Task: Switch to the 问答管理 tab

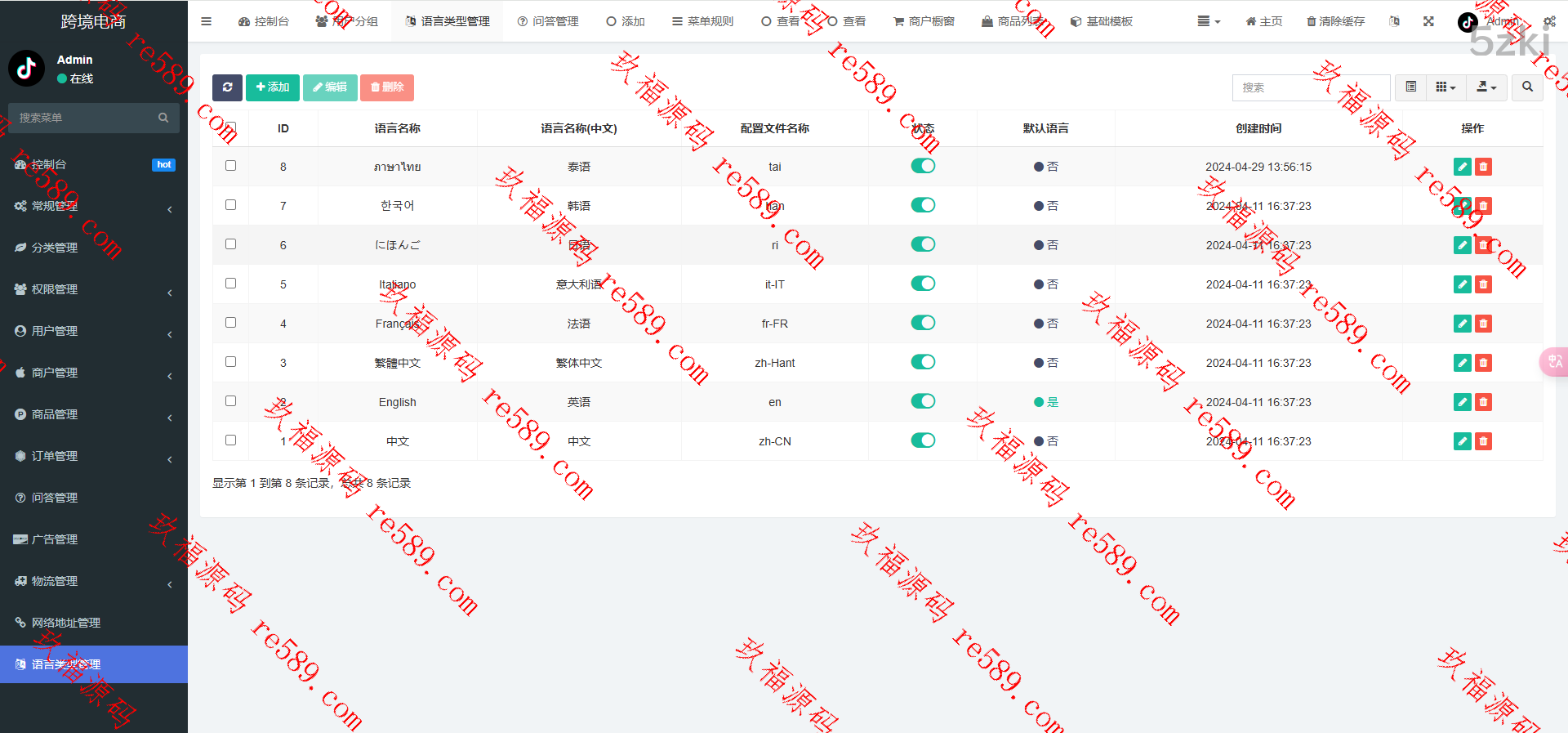Action: point(548,21)
